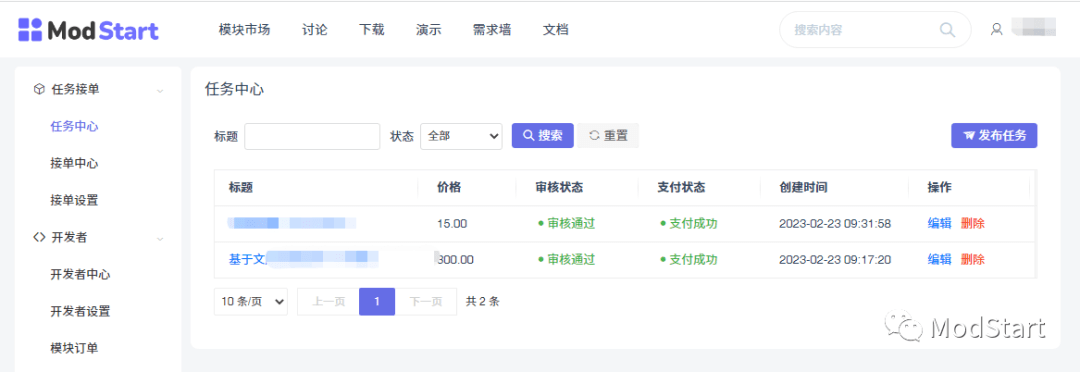1080x372 pixels.
Task: Delete the task priced 15.00
Action: click(973, 223)
